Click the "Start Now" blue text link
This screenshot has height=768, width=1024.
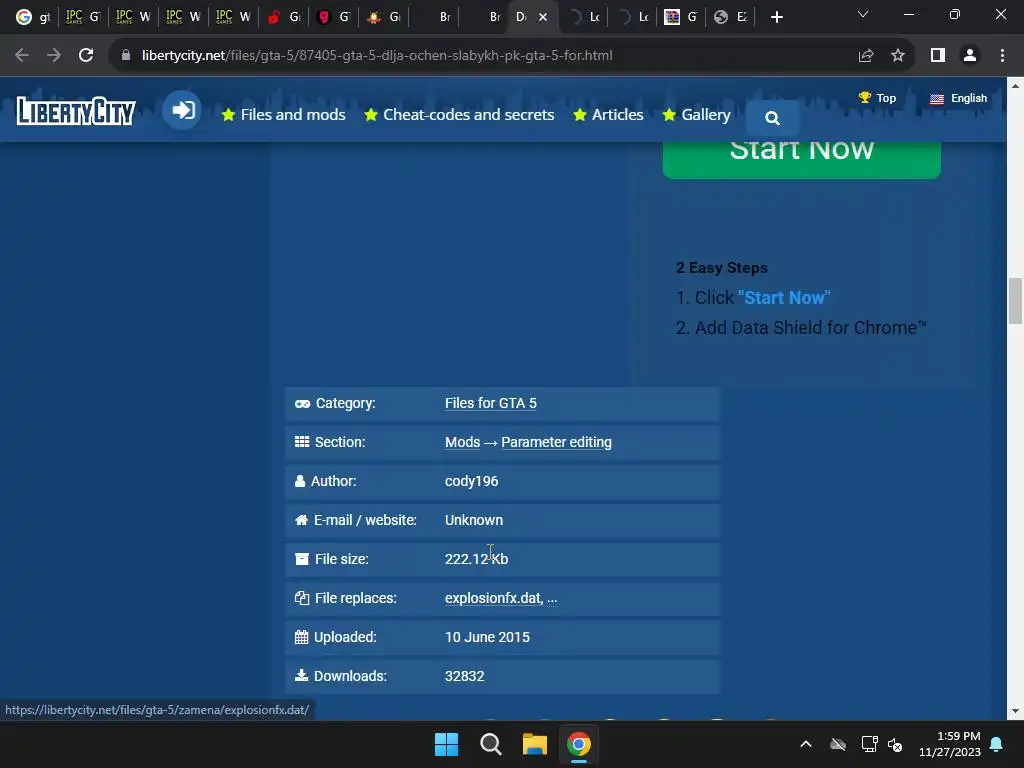point(784,298)
